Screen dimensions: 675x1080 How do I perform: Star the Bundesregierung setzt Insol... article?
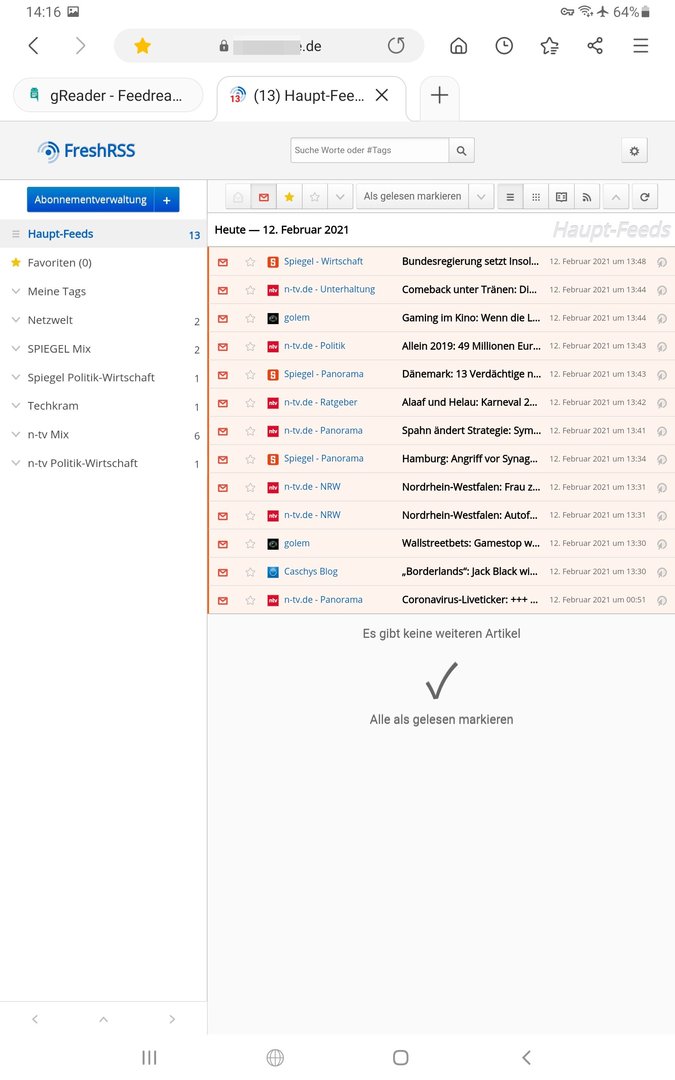point(250,262)
